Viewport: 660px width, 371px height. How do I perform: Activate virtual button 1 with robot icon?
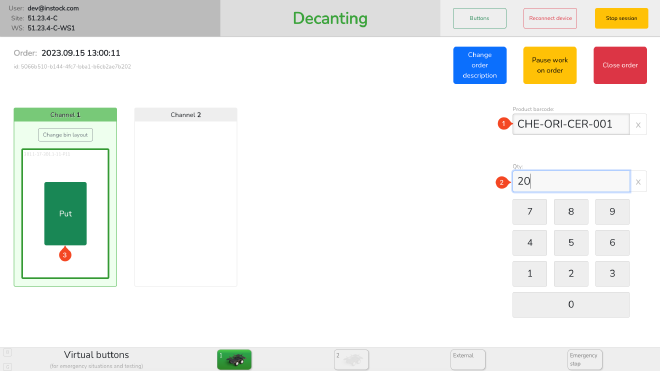point(234,360)
